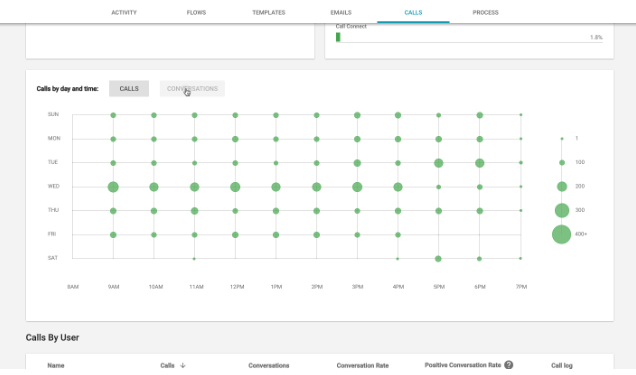Screen dimensions: 636x375
Task: Click the Monday 12PM bubble
Action: pyautogui.click(x=235, y=139)
